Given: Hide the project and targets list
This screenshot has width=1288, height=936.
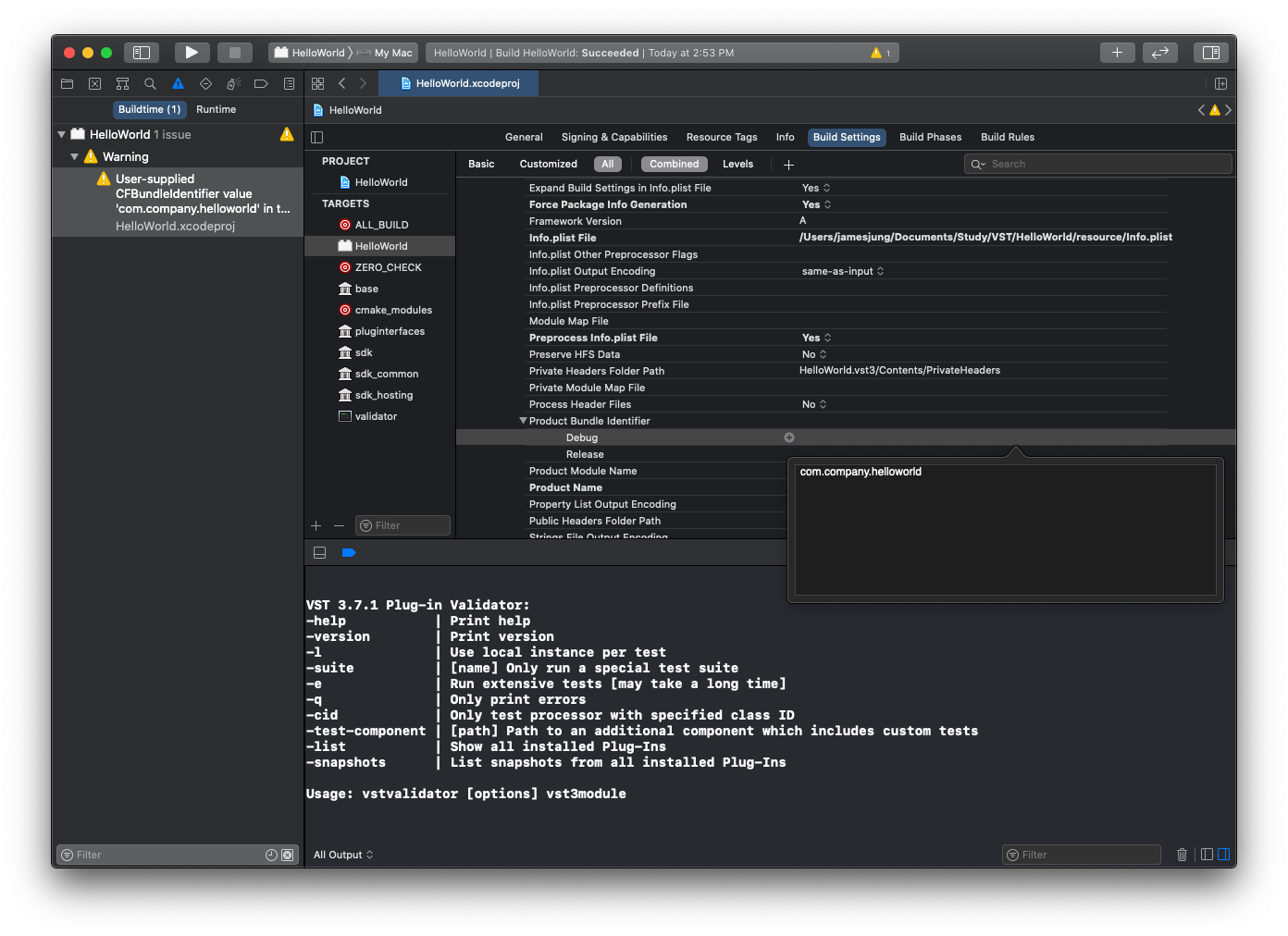Looking at the screenshot, I should click(317, 137).
